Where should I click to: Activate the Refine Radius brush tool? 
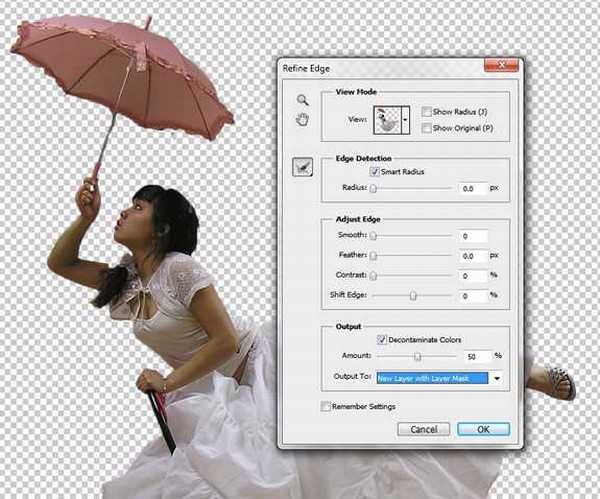pyautogui.click(x=303, y=168)
